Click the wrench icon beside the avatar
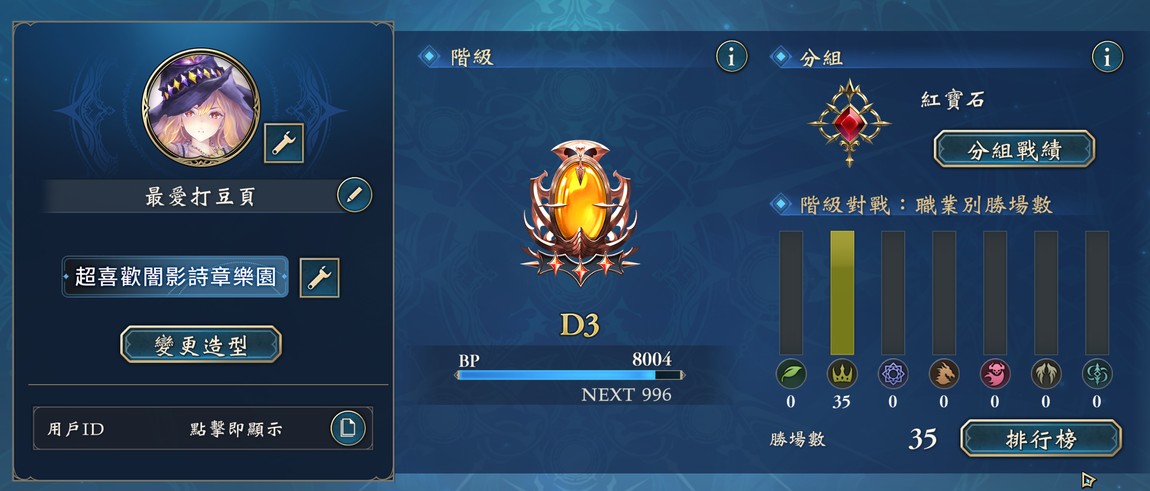The height and width of the screenshot is (491, 1150). 283,143
